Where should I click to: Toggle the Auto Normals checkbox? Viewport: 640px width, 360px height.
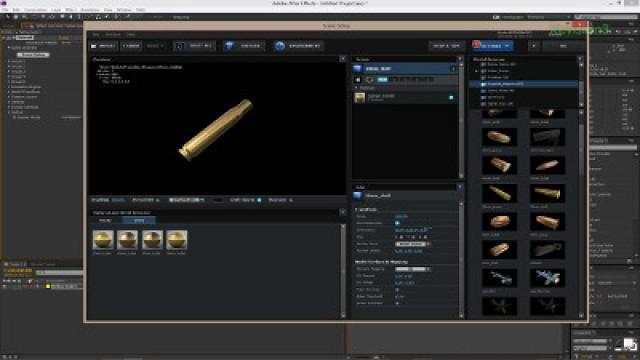click(397, 289)
